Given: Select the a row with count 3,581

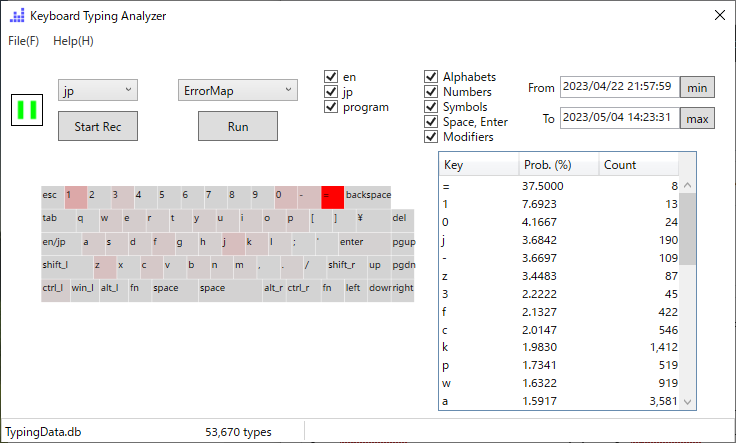Looking at the screenshot, I should [x=559, y=401].
